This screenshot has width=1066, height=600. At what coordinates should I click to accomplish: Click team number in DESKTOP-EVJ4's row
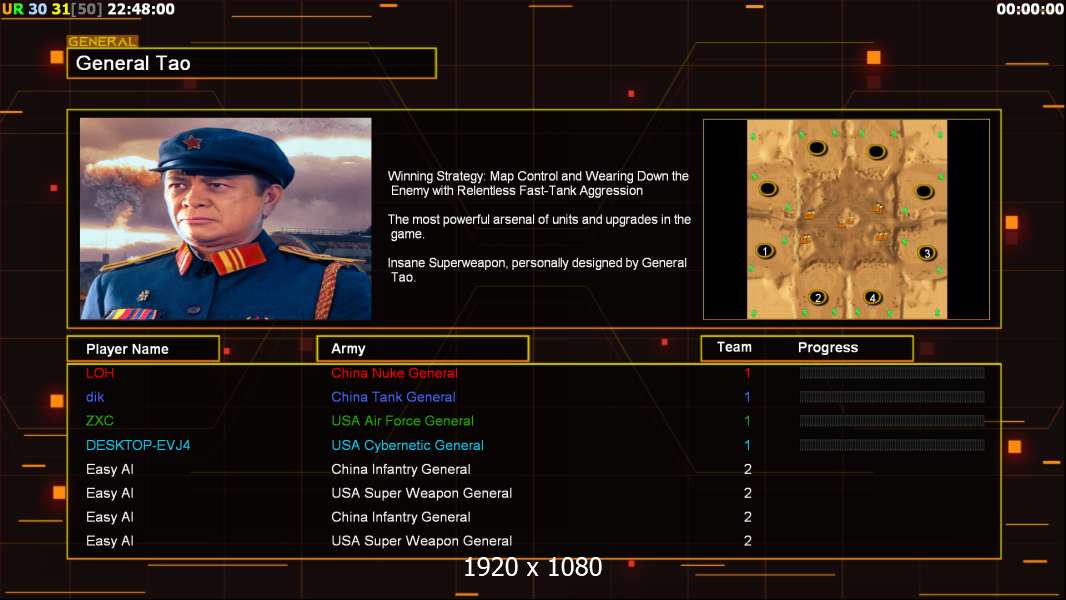click(747, 445)
